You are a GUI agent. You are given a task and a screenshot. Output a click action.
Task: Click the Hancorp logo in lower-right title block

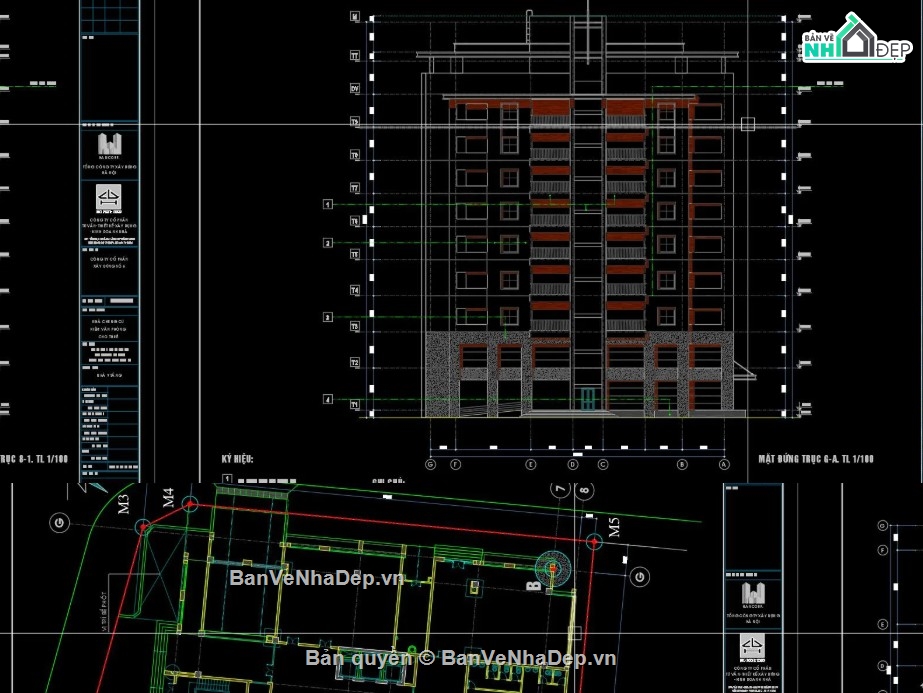click(753, 595)
